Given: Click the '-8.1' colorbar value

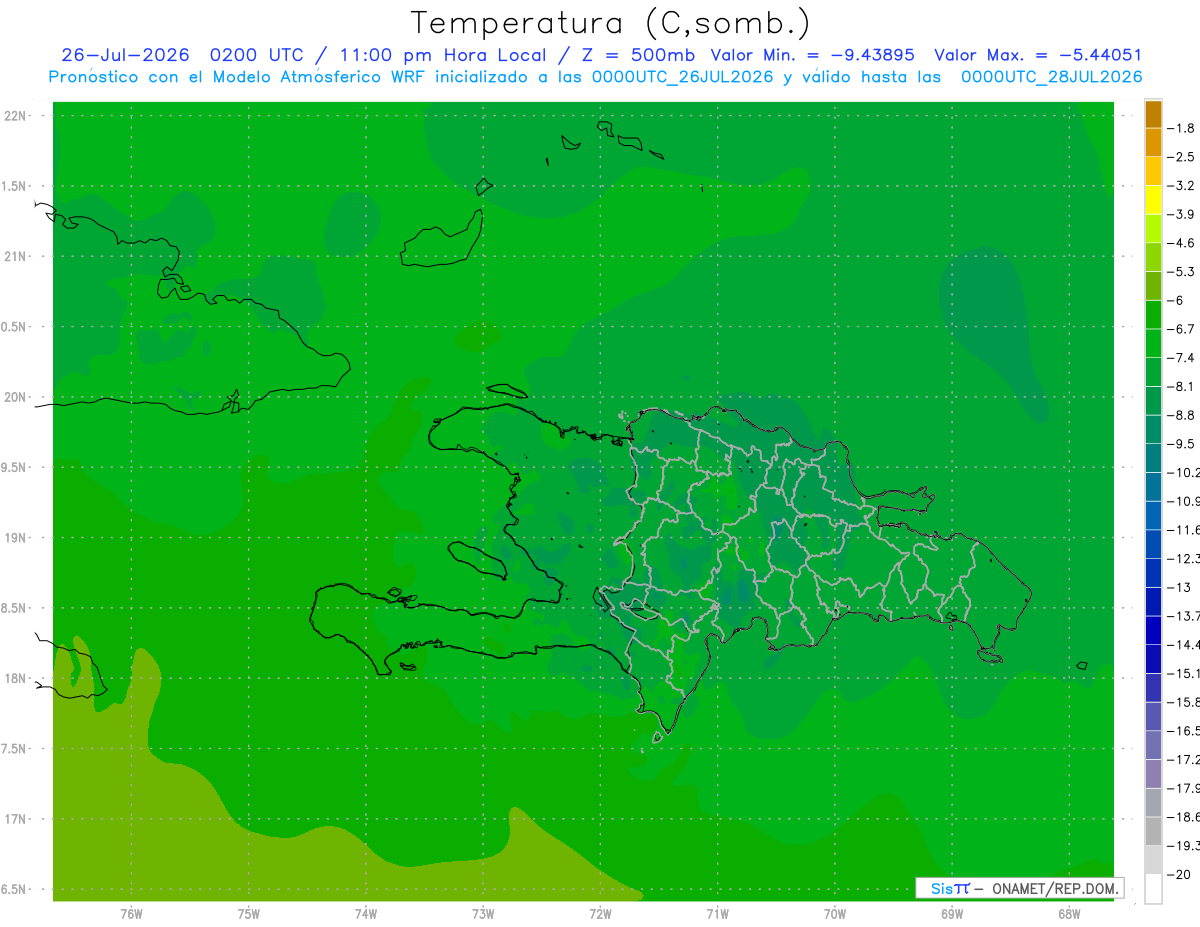Looking at the screenshot, I should point(1181,386).
